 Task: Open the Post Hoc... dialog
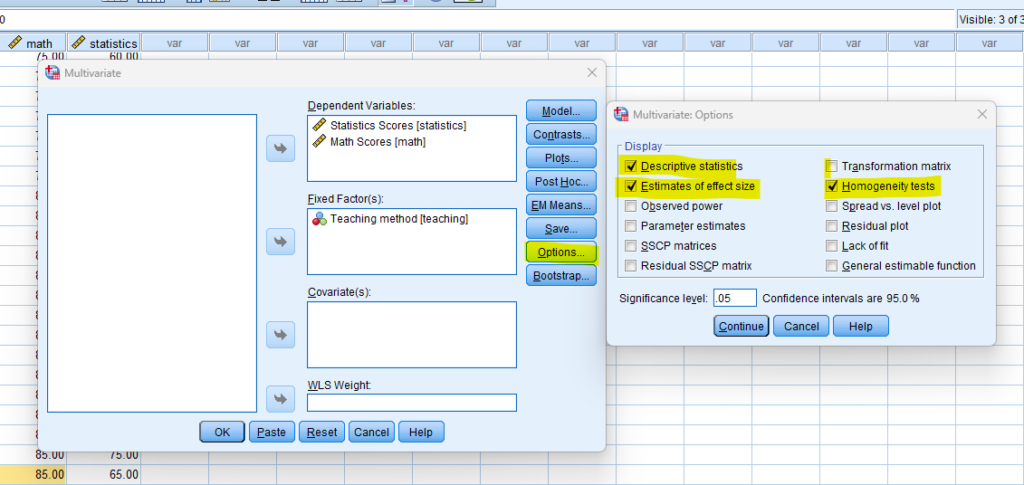[x=561, y=181]
